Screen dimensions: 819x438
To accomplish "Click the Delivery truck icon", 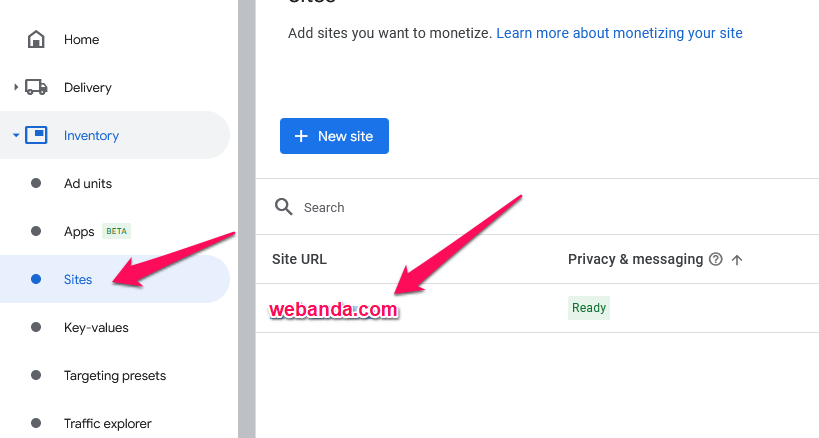I will [x=36, y=88].
